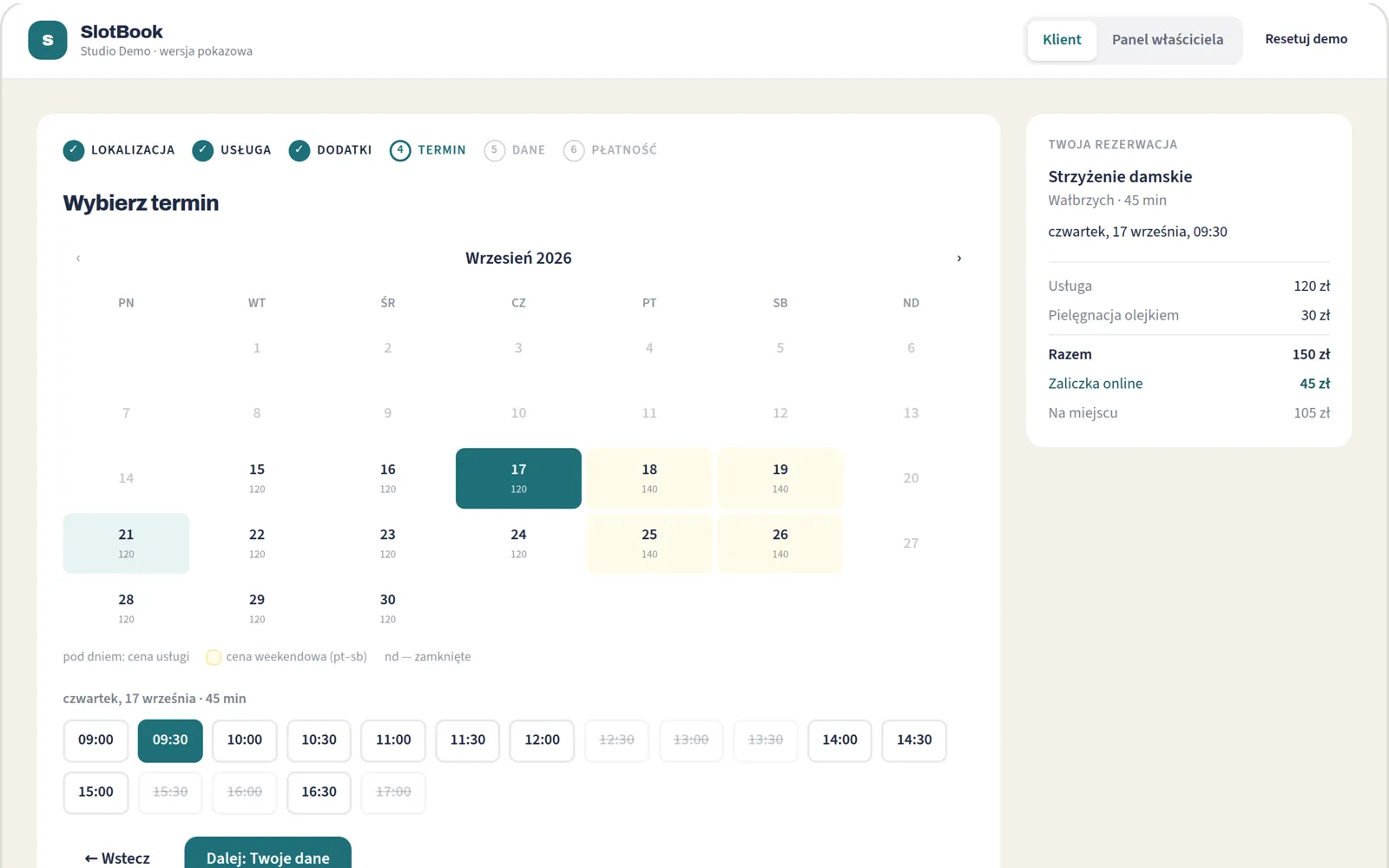This screenshot has height=868, width=1389.
Task: Click the Usługa step checkmark
Action: tap(203, 150)
